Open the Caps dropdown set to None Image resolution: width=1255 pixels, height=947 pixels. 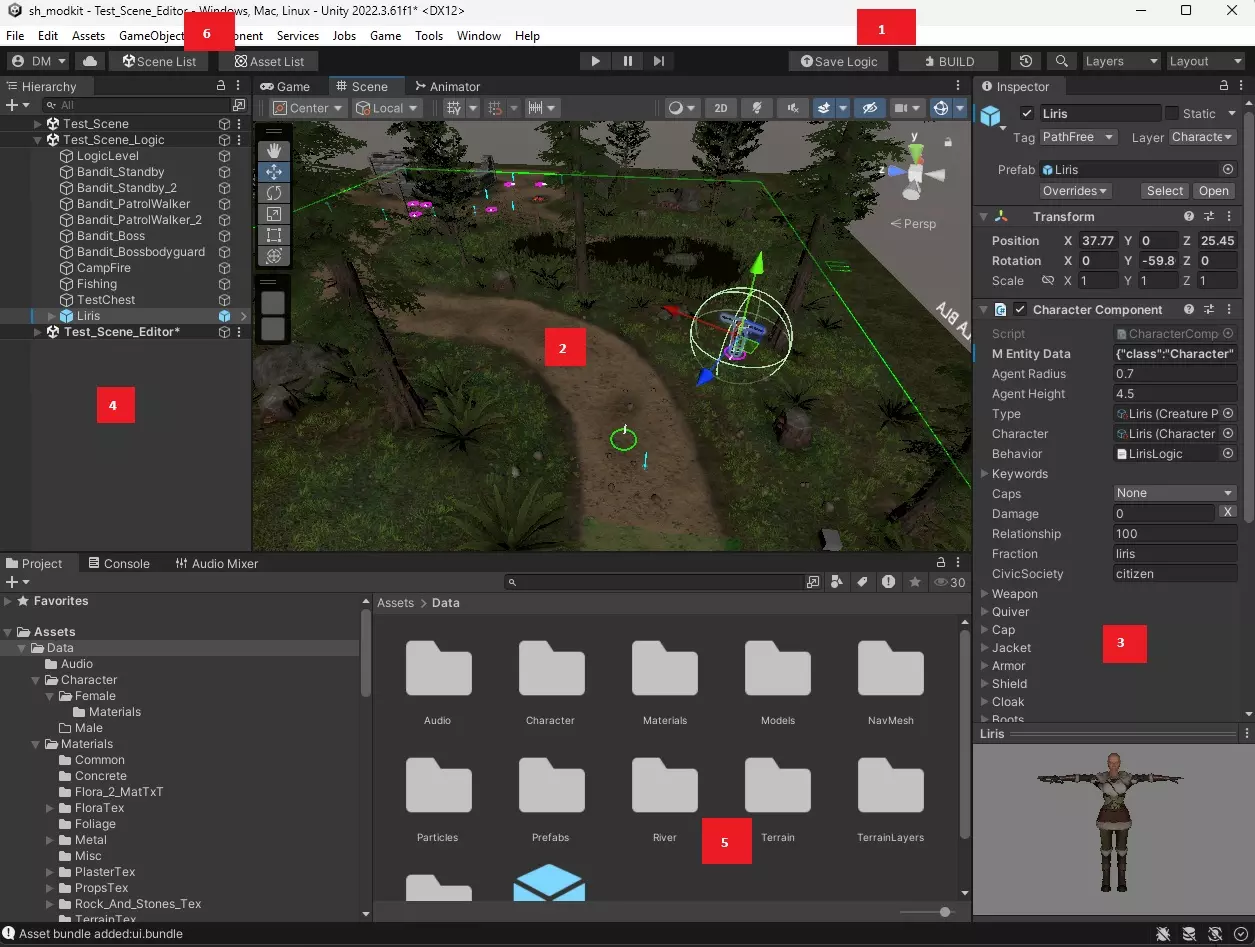point(1175,493)
